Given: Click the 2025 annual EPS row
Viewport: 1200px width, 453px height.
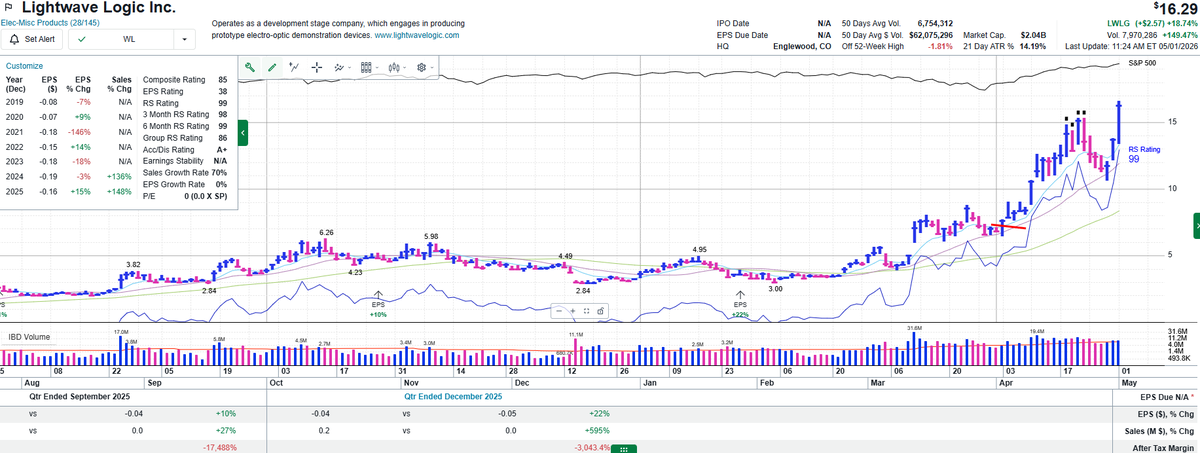Looking at the screenshot, I should tap(70, 191).
